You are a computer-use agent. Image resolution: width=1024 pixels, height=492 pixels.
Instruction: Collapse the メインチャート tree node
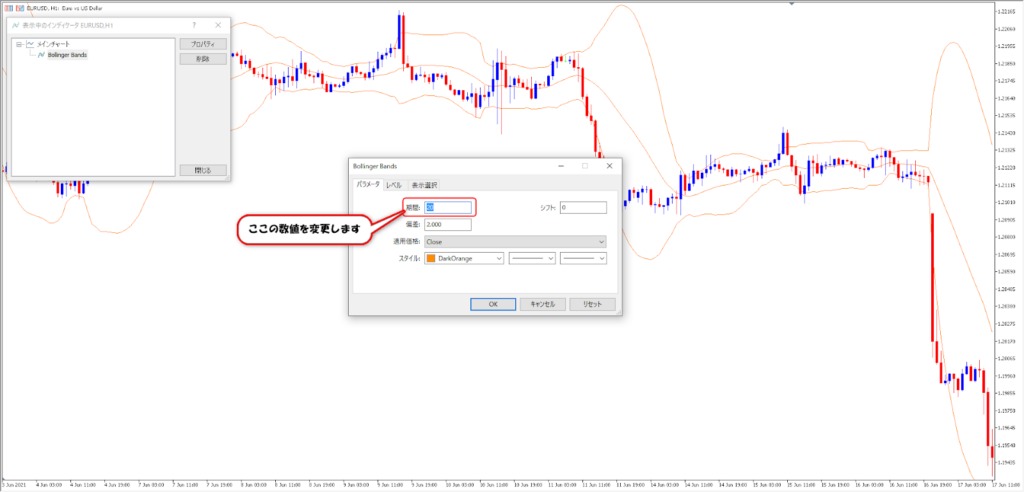pyautogui.click(x=19, y=44)
